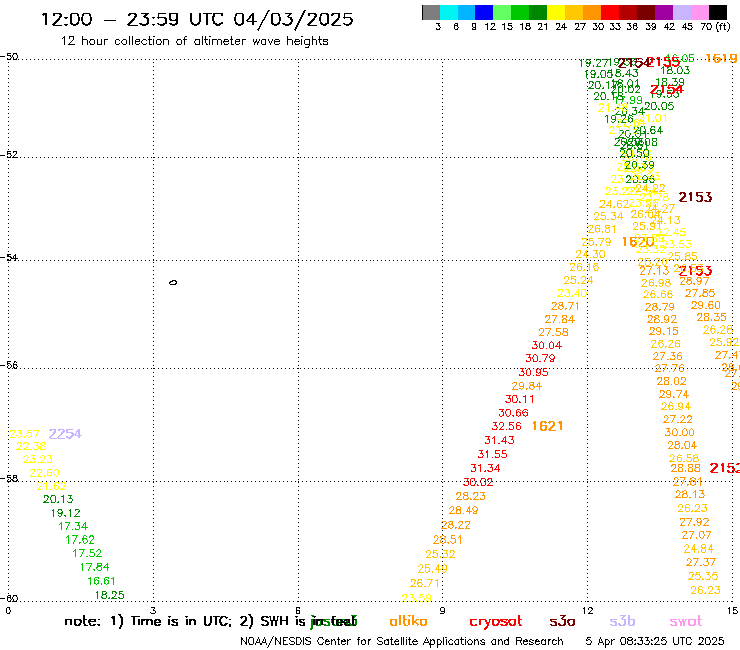Select the wave height value '31.55'
This screenshot has width=740, height=650.
[x=492, y=454]
